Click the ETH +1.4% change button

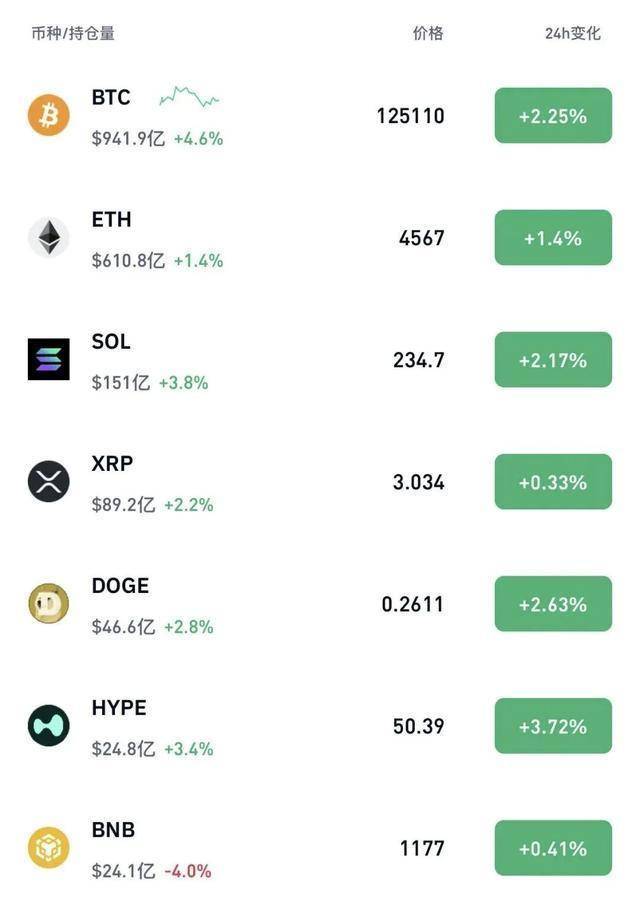(x=553, y=238)
